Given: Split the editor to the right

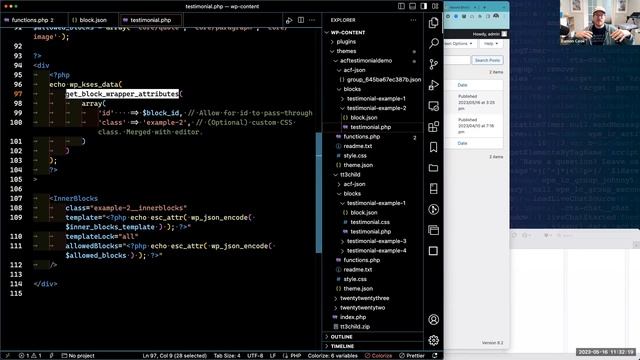Looking at the screenshot, I should (x=301, y=20).
